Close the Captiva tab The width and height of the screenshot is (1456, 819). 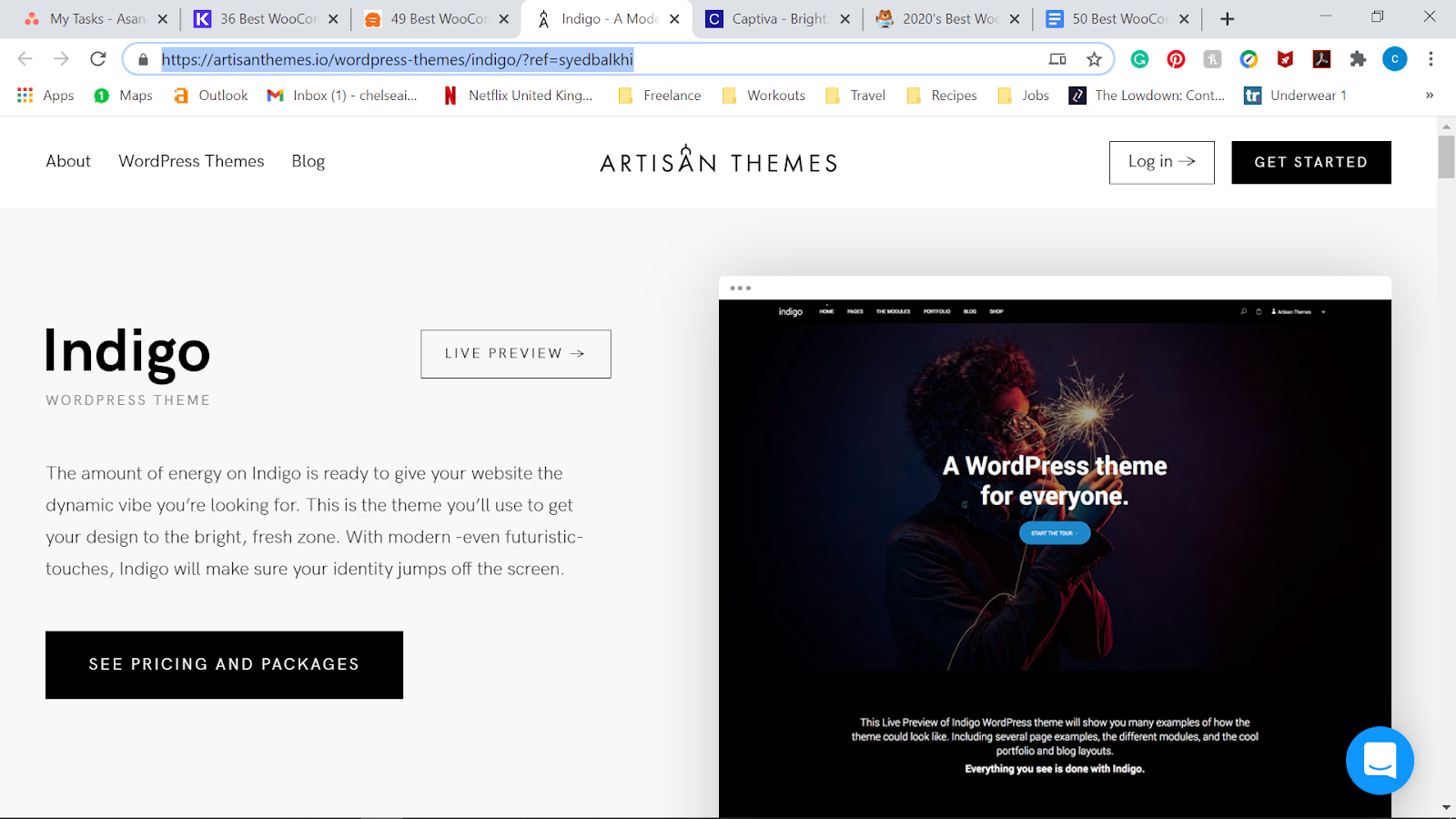(x=844, y=19)
